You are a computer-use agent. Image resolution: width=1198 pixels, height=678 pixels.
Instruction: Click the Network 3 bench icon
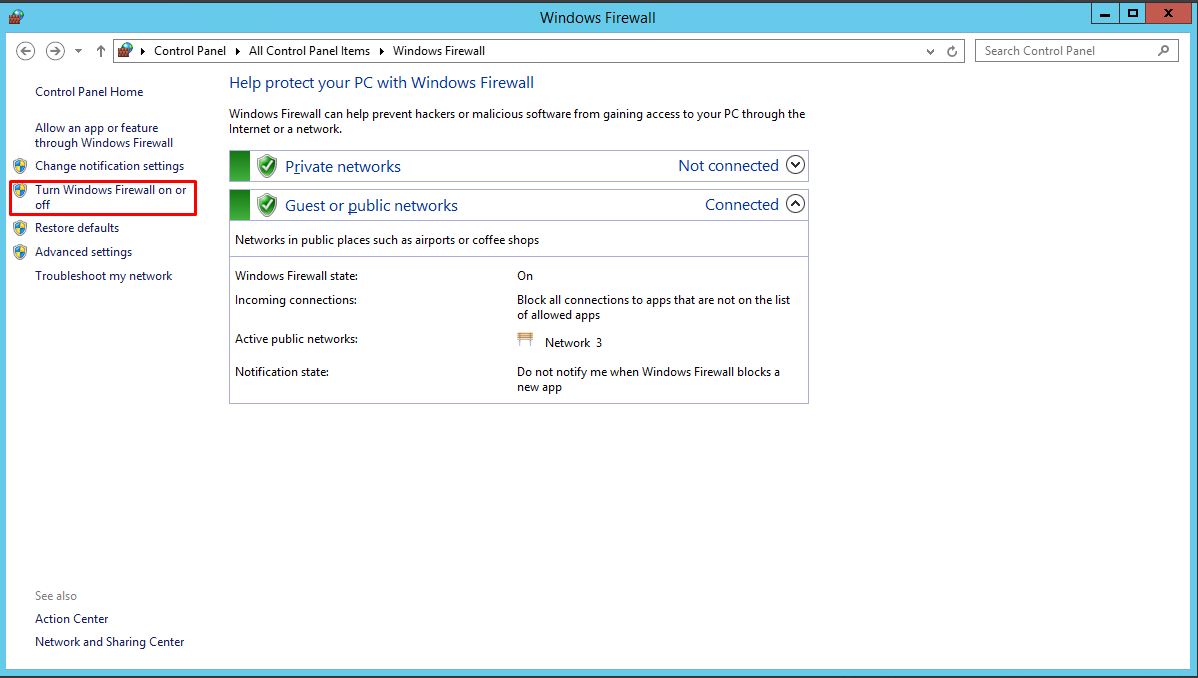coord(525,339)
